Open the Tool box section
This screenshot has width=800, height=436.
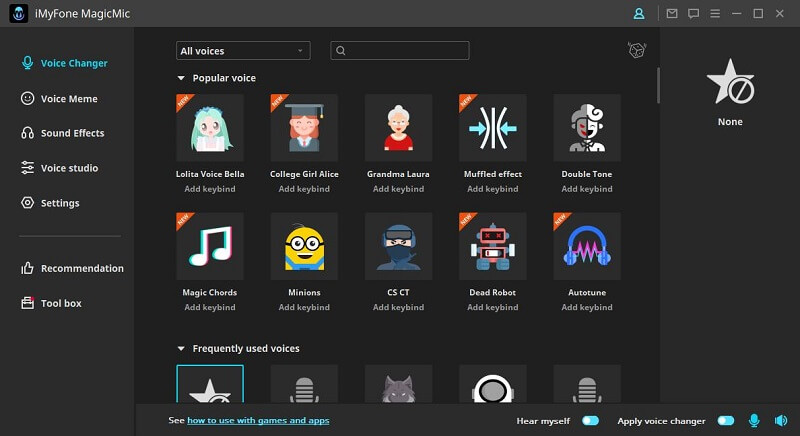[51, 303]
